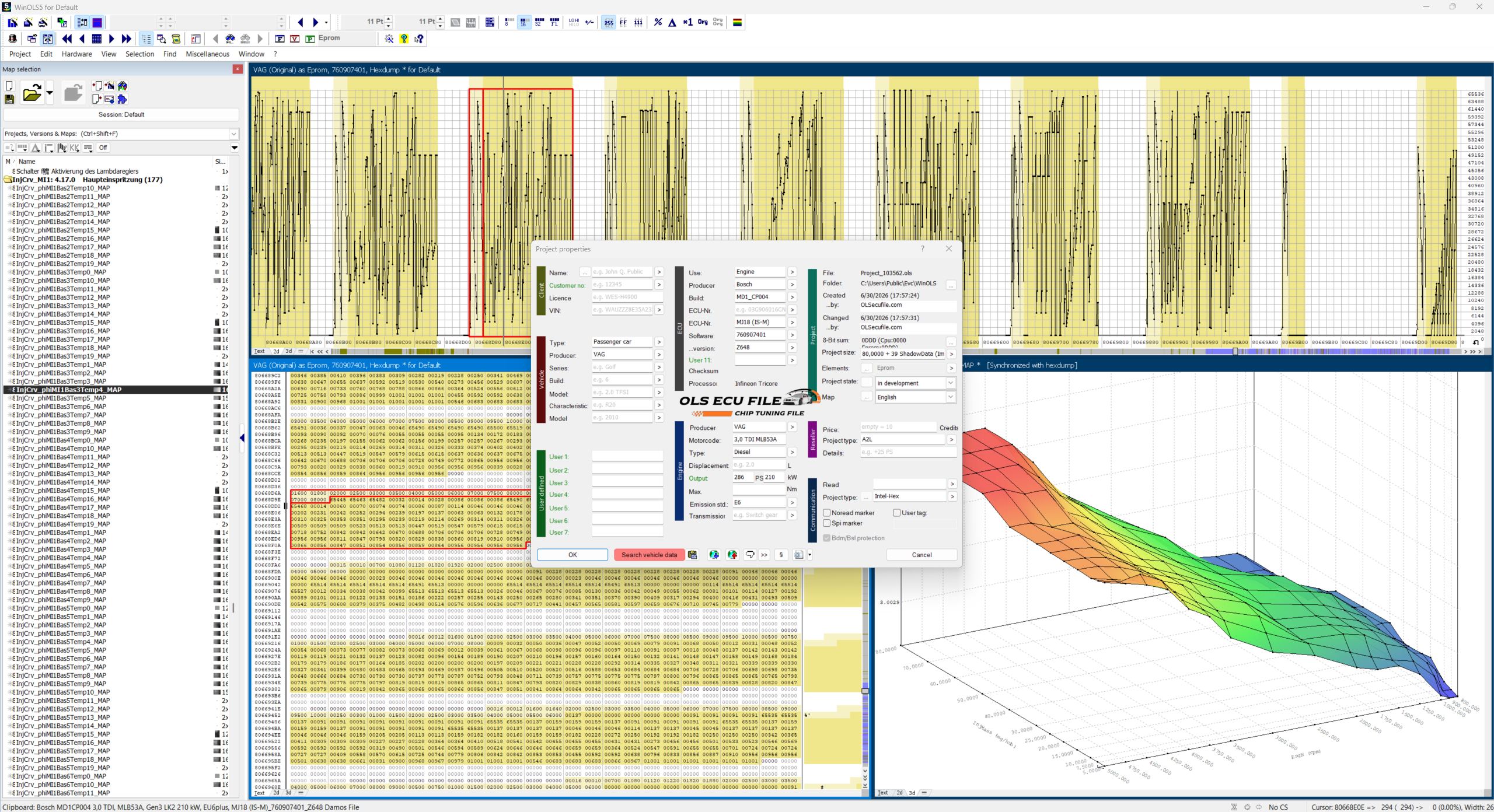Click the green P potential map icon

tap(310, 38)
